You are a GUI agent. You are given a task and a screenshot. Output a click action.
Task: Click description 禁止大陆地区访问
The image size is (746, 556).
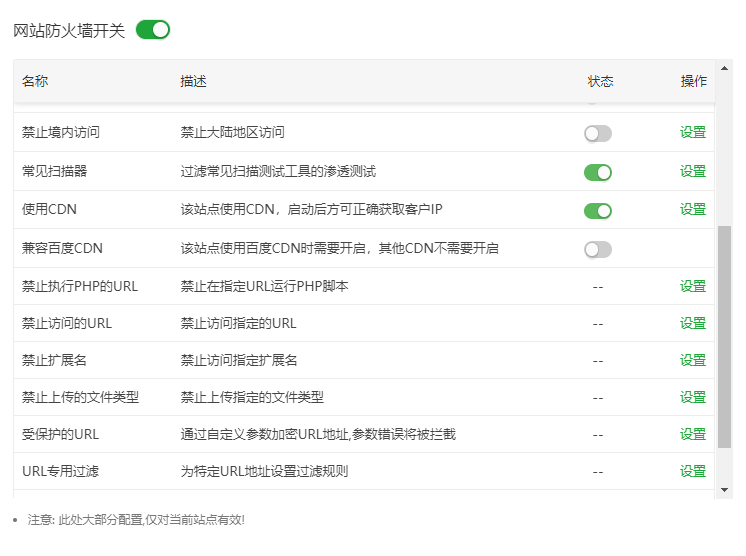(x=233, y=132)
